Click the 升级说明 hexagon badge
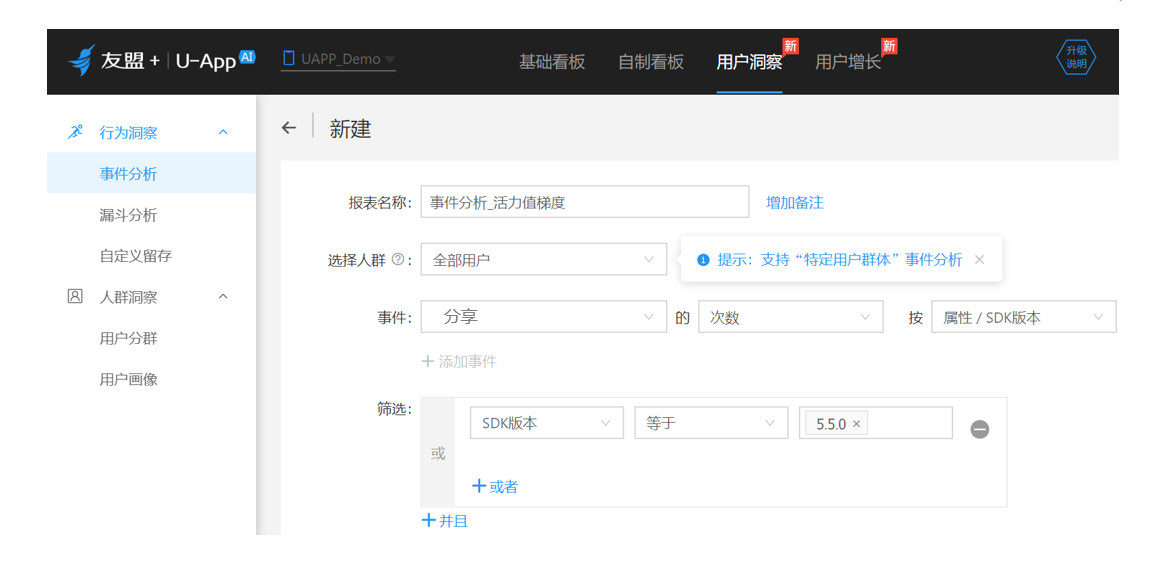 (1076, 58)
